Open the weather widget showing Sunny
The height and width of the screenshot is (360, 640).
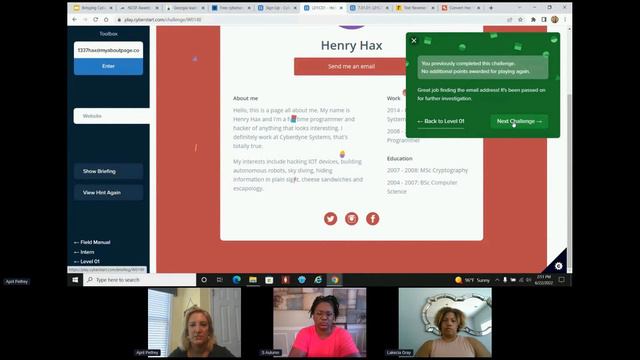472,280
